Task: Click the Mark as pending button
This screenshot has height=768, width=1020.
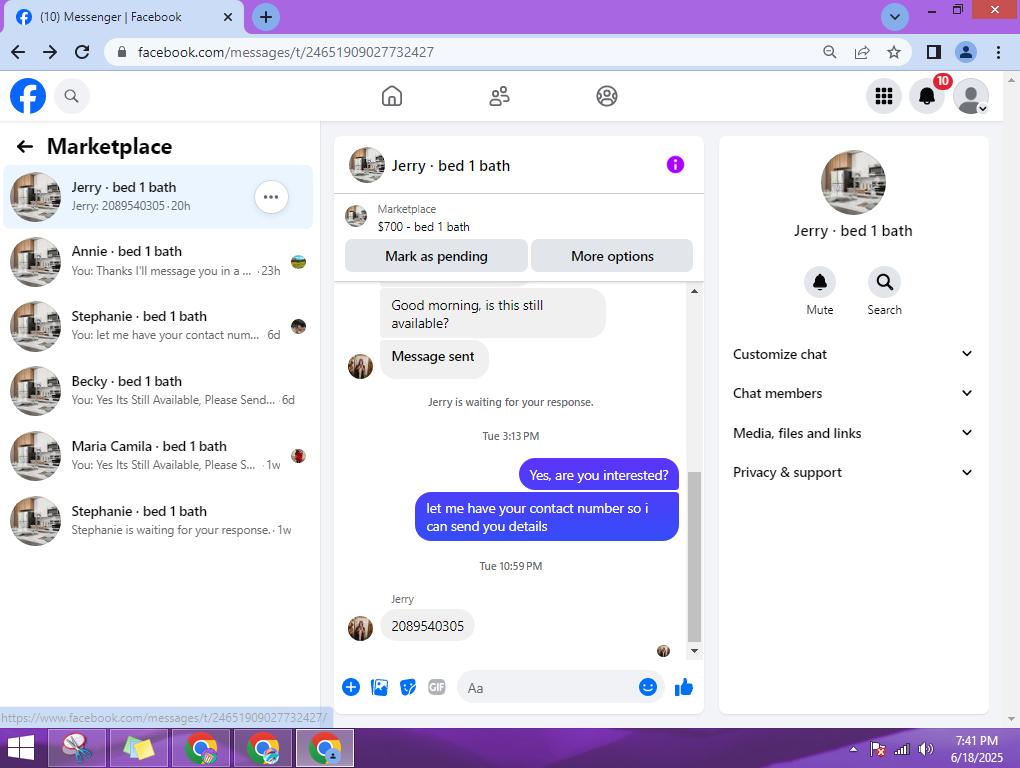Action: 436,256
